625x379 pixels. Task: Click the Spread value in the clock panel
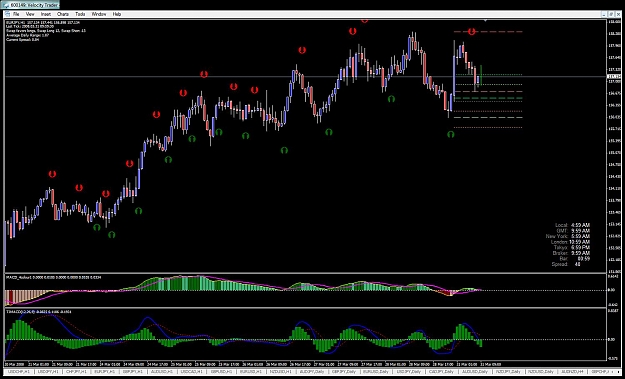click(578, 264)
